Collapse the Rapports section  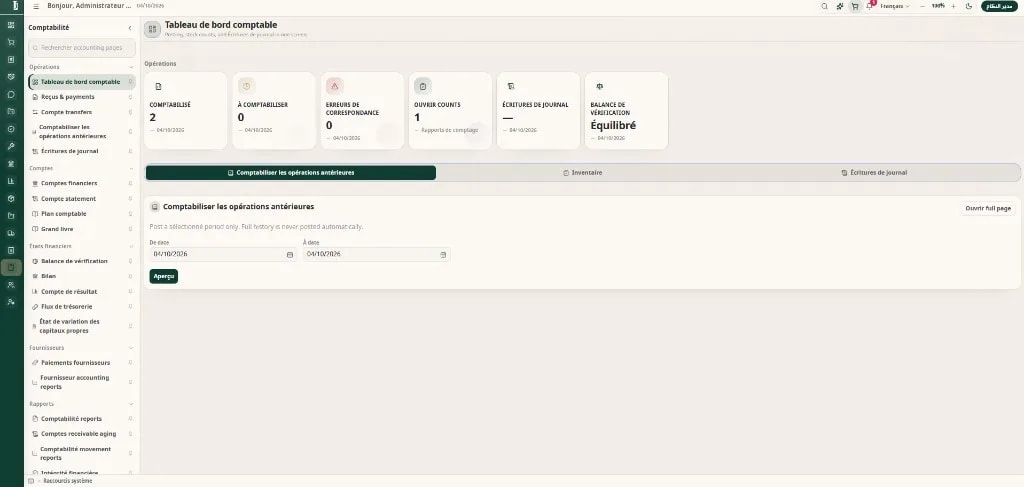point(131,404)
